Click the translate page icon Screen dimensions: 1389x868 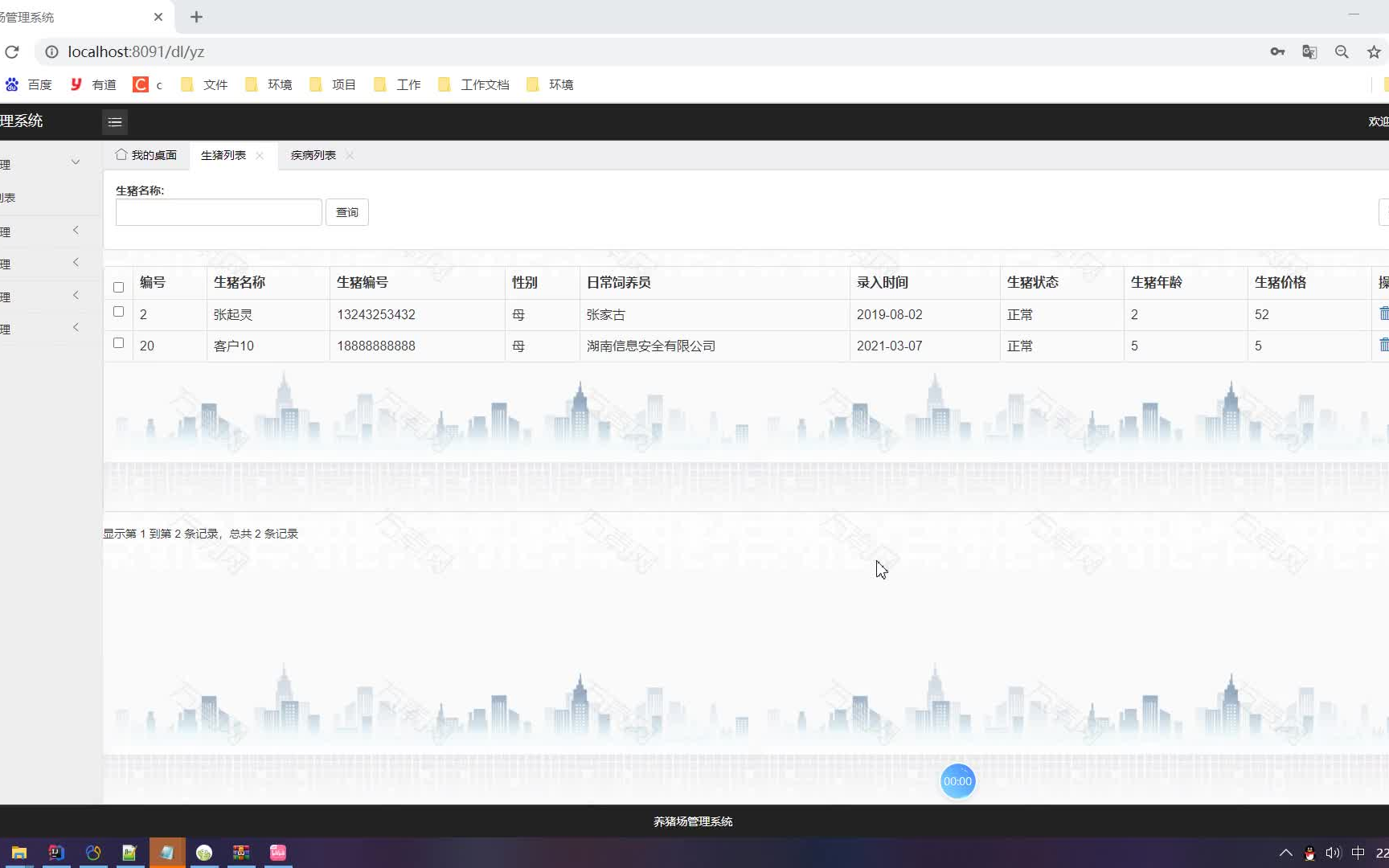[x=1309, y=52]
